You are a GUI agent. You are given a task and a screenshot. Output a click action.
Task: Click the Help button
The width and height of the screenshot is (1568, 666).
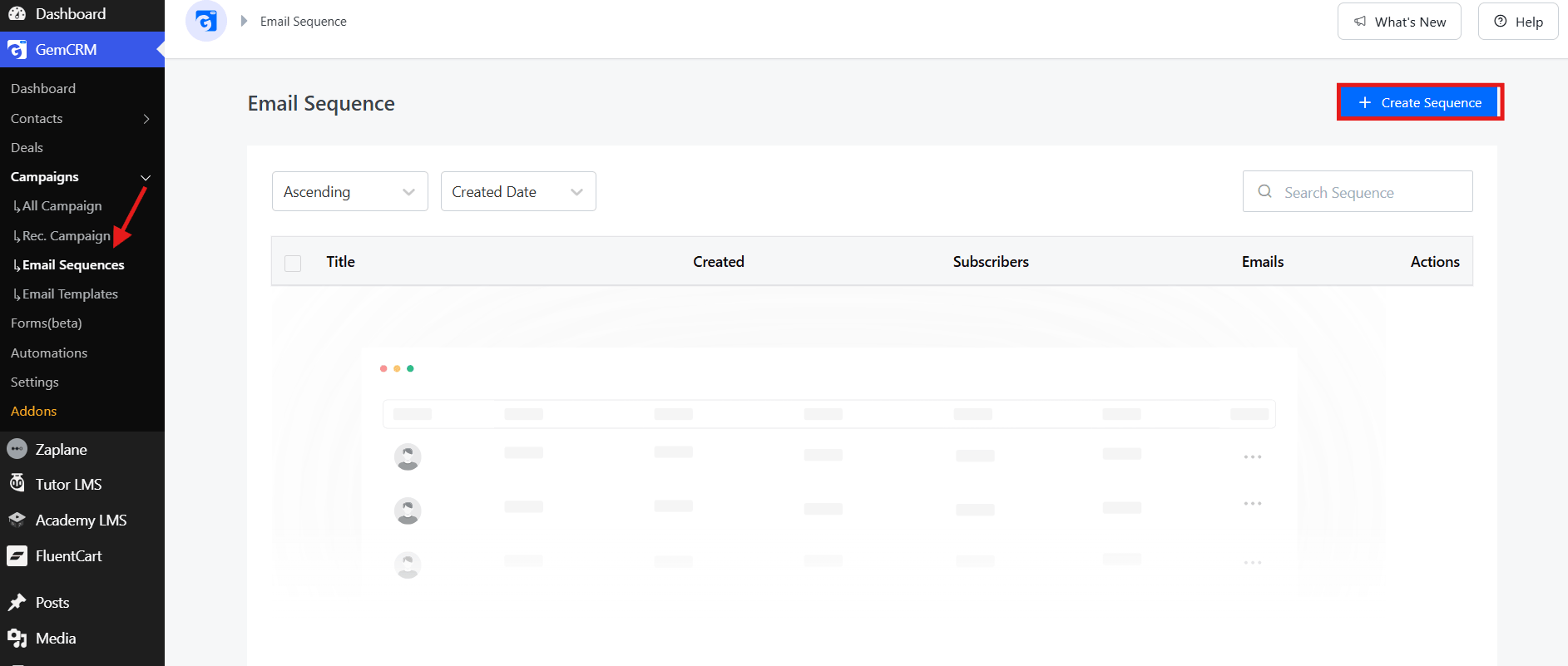pyautogui.click(x=1518, y=22)
